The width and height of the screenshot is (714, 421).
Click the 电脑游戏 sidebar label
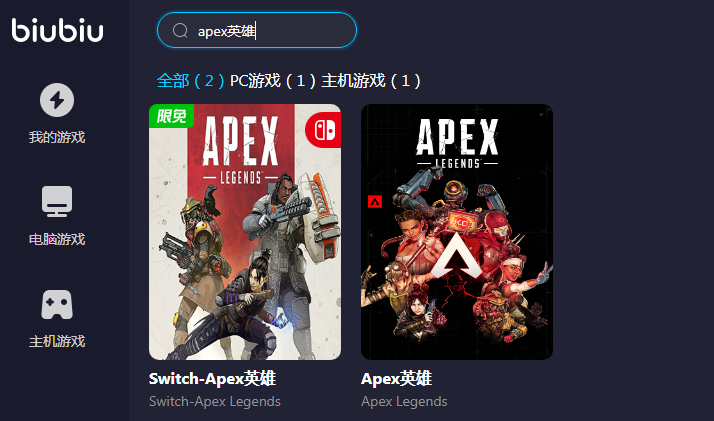(x=57, y=239)
